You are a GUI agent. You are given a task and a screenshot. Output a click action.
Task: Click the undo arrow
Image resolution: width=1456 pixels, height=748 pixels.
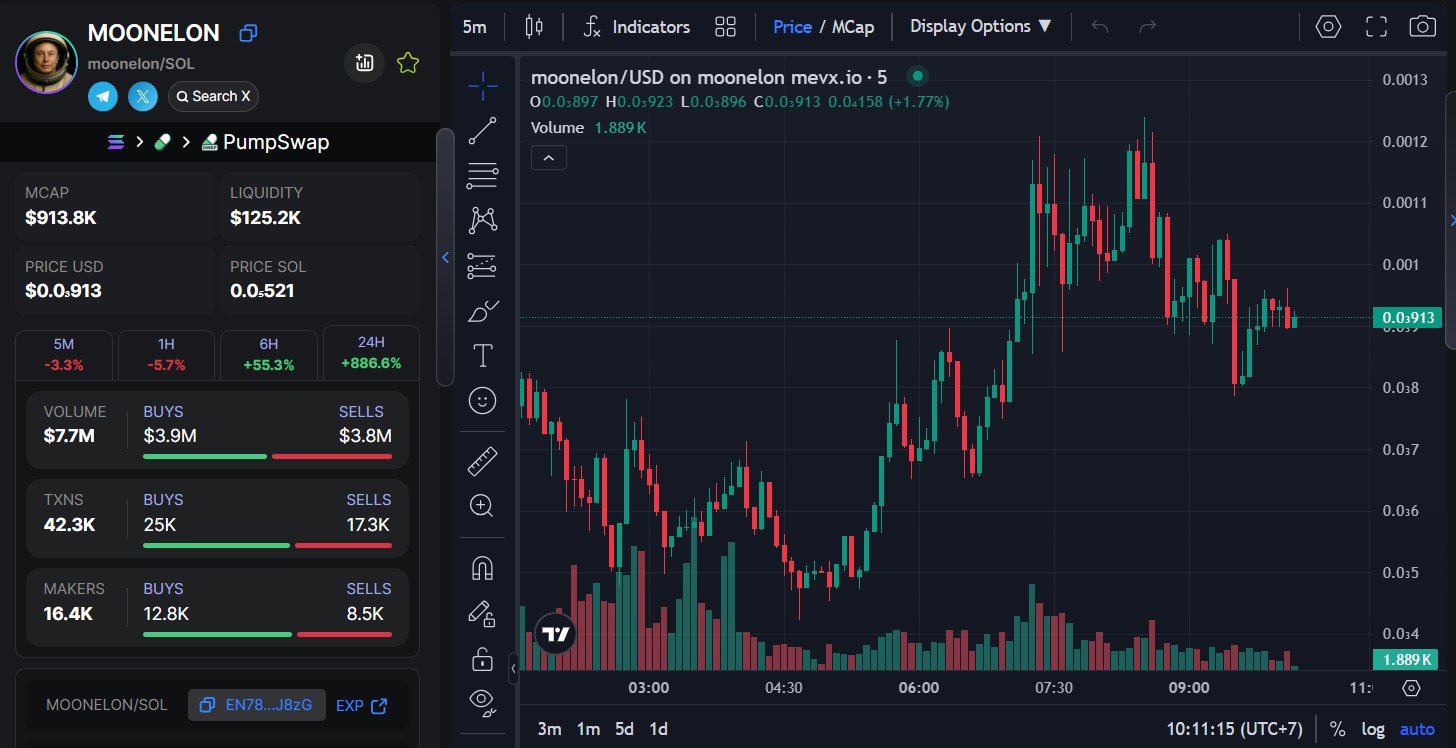(x=1100, y=27)
